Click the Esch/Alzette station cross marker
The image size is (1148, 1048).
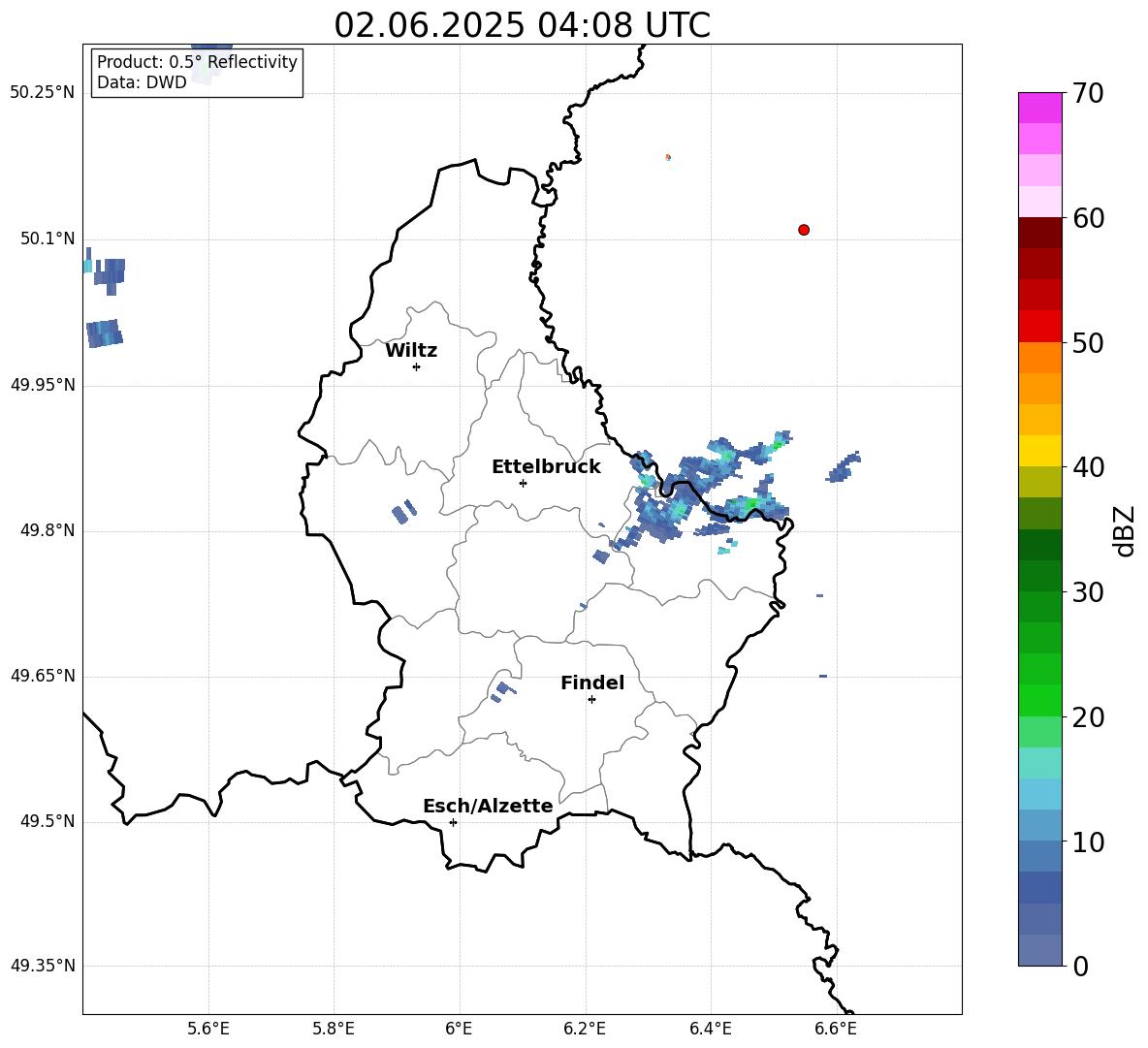pos(453,822)
